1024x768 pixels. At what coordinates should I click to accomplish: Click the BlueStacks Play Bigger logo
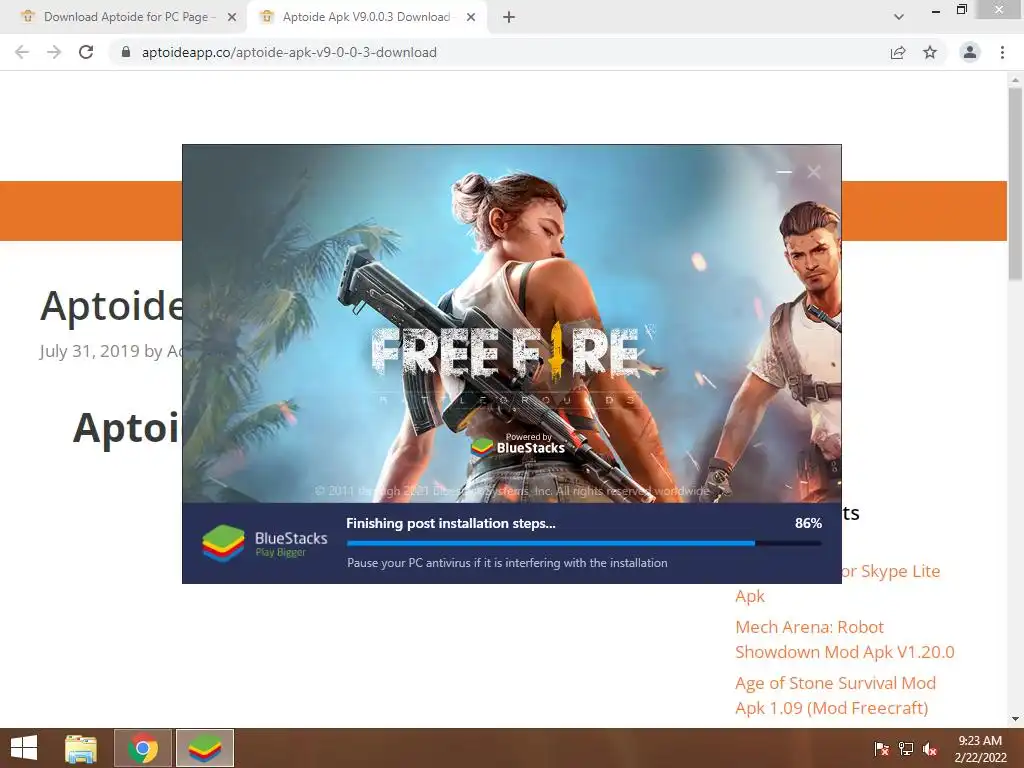264,543
